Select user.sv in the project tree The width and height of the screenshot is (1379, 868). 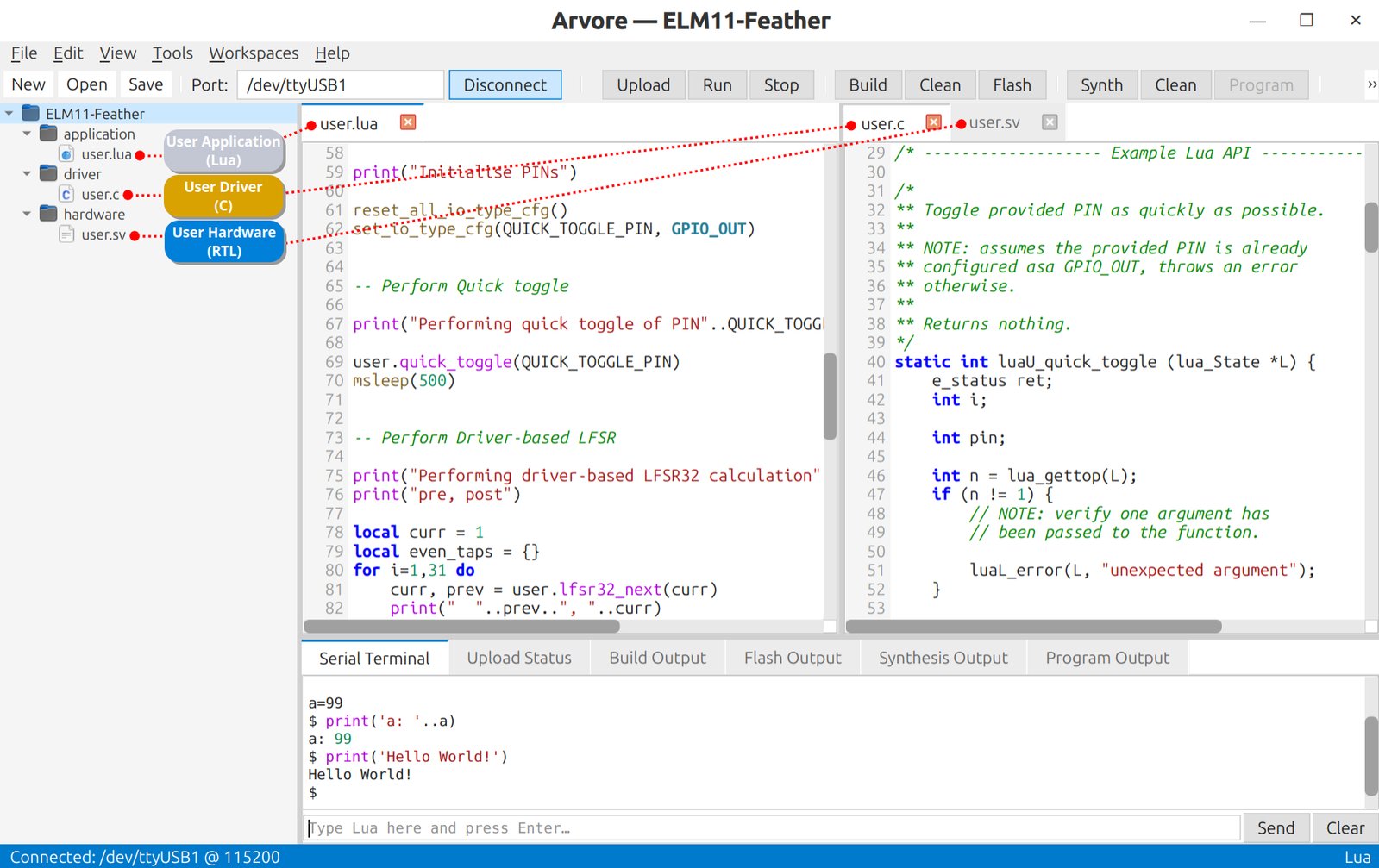[x=103, y=234]
